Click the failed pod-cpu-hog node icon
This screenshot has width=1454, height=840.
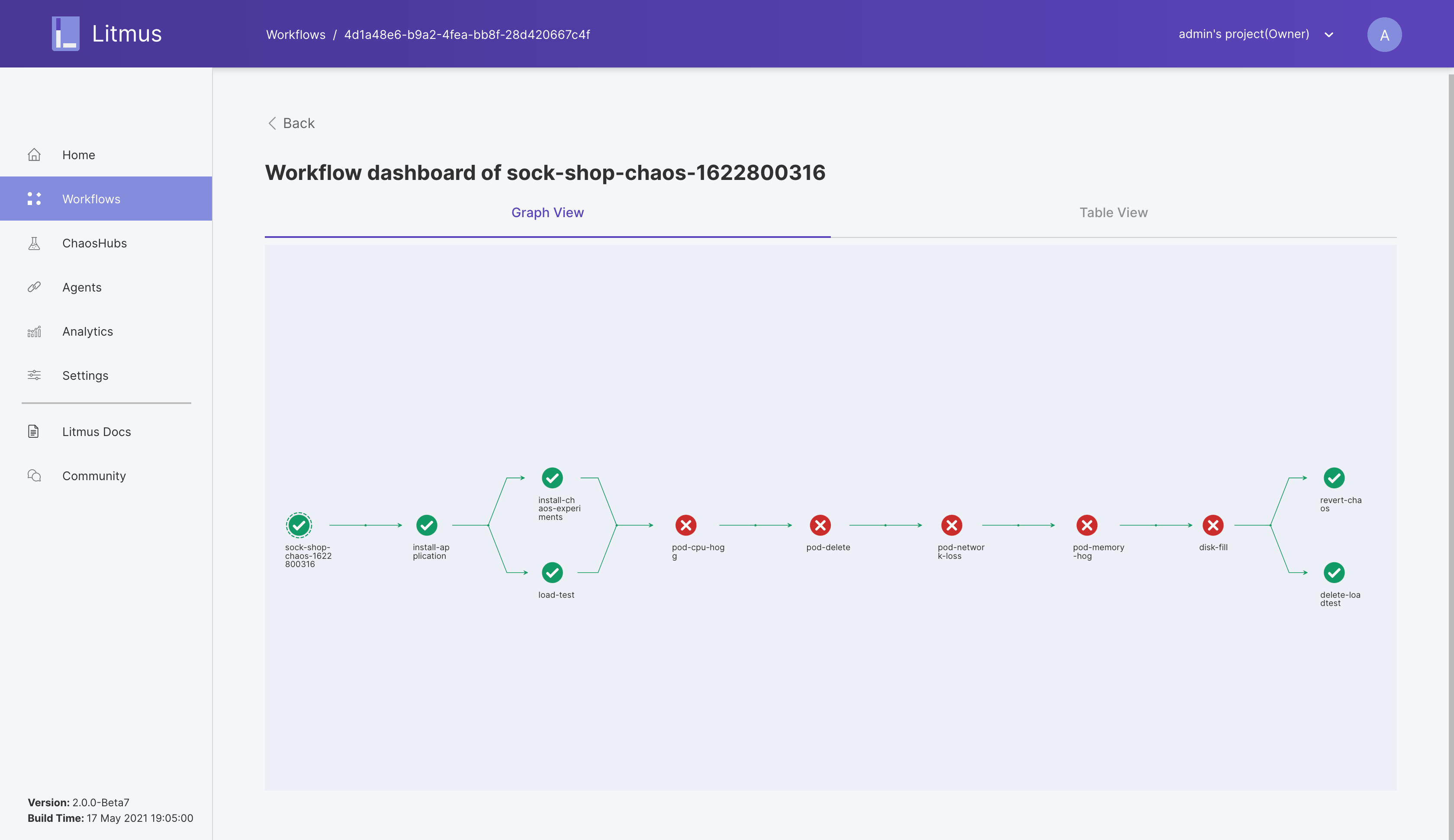coord(685,525)
